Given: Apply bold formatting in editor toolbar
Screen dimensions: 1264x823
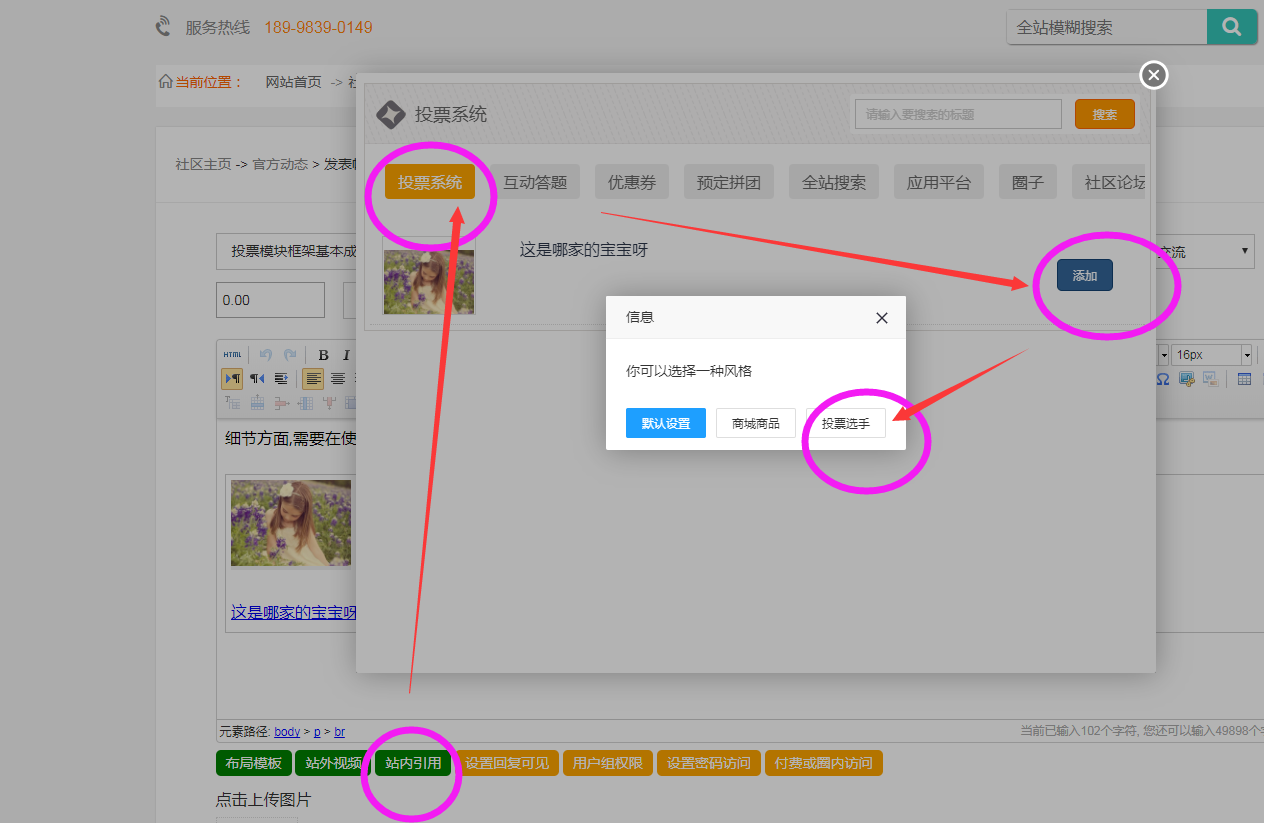Looking at the screenshot, I should point(323,355).
